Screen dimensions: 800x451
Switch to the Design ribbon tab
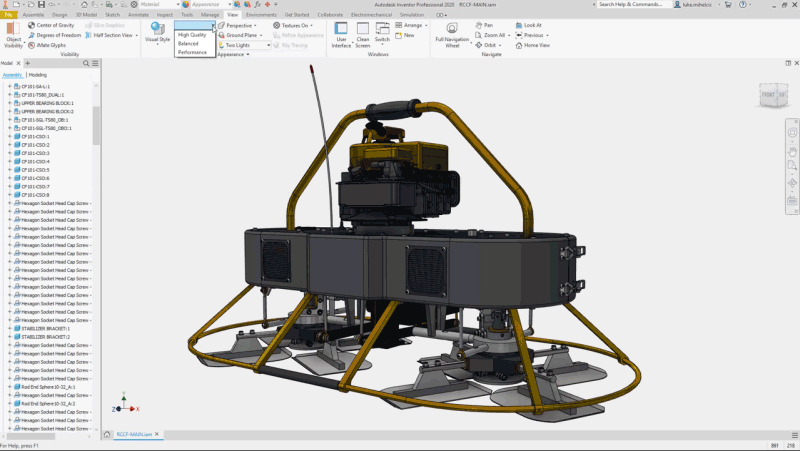point(59,15)
